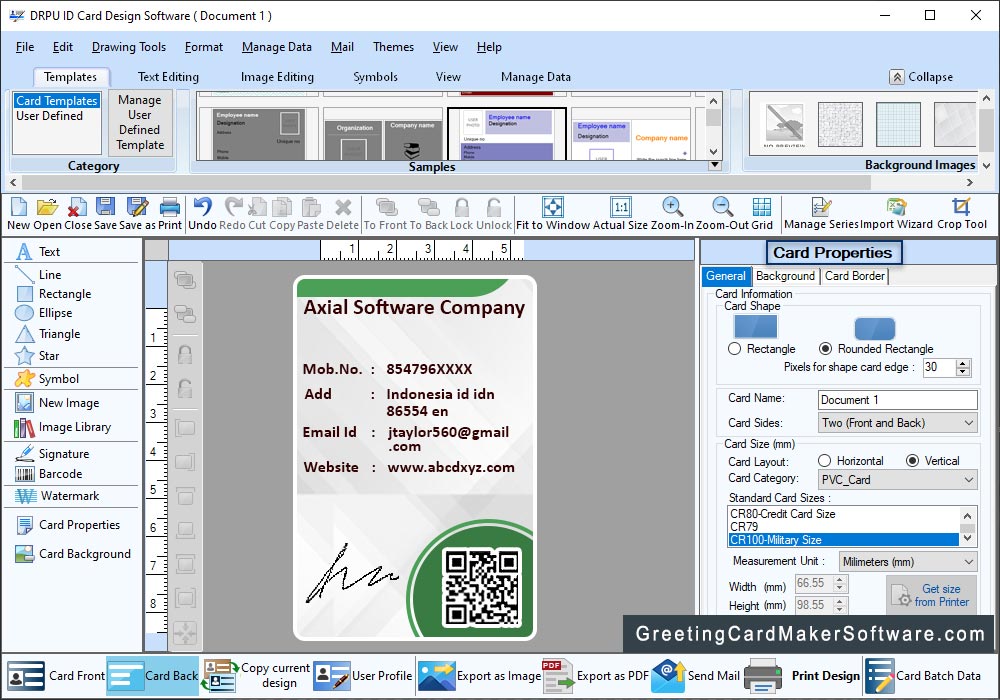The height and width of the screenshot is (700, 1000).
Task: Click Get size from Printer button
Action: tap(930, 595)
